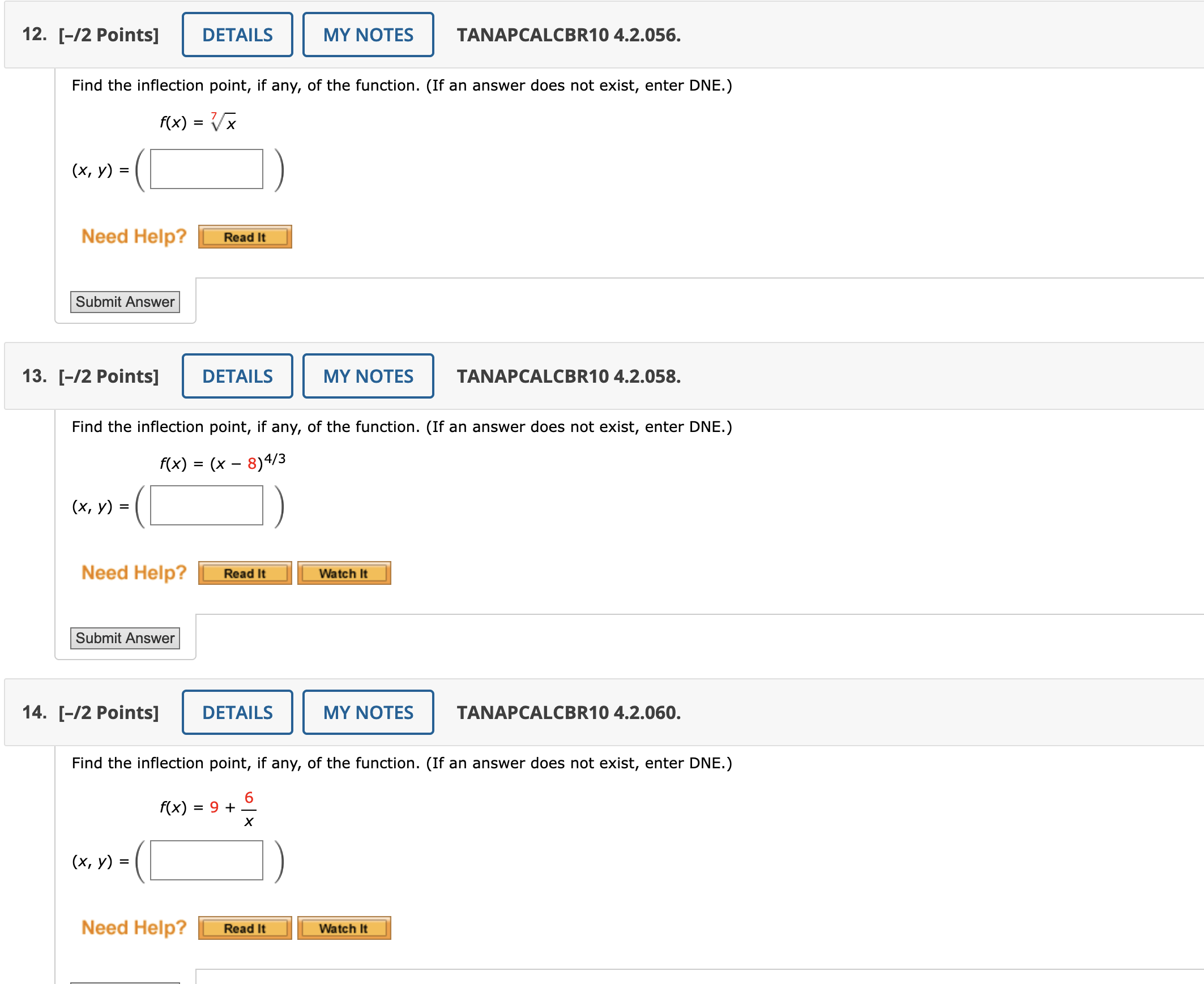The width and height of the screenshot is (1204, 984).
Task: Click the answer field for question 14
Action: pyautogui.click(x=206, y=860)
